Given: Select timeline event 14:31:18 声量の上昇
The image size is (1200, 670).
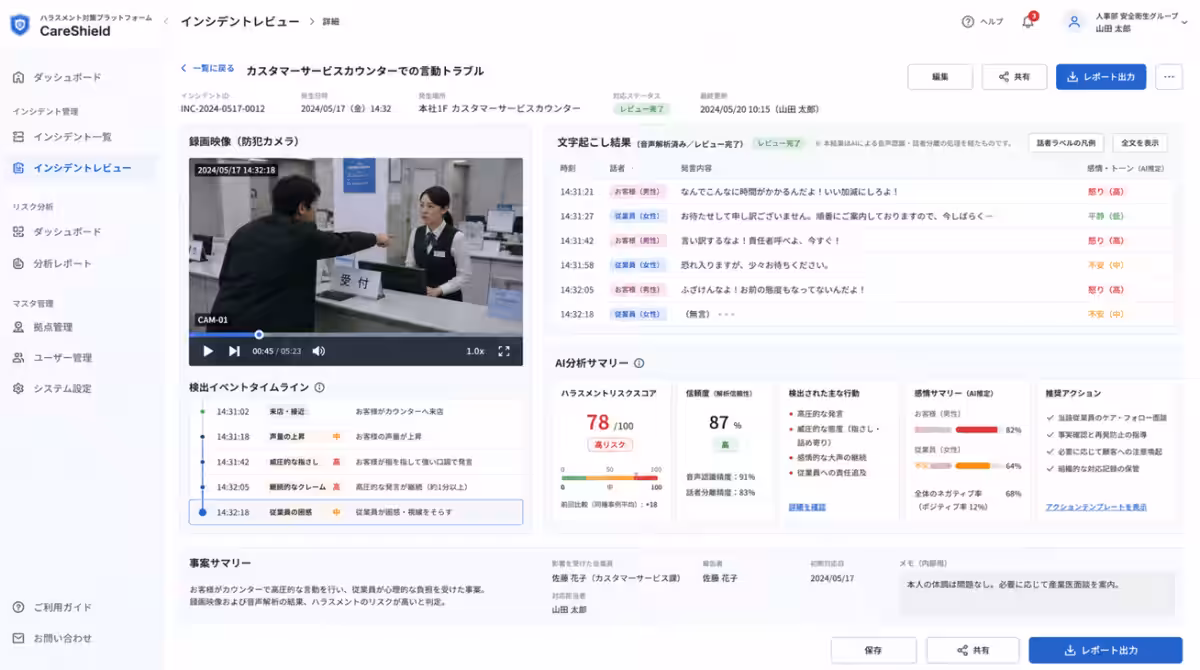Looking at the screenshot, I should pyautogui.click(x=356, y=437).
